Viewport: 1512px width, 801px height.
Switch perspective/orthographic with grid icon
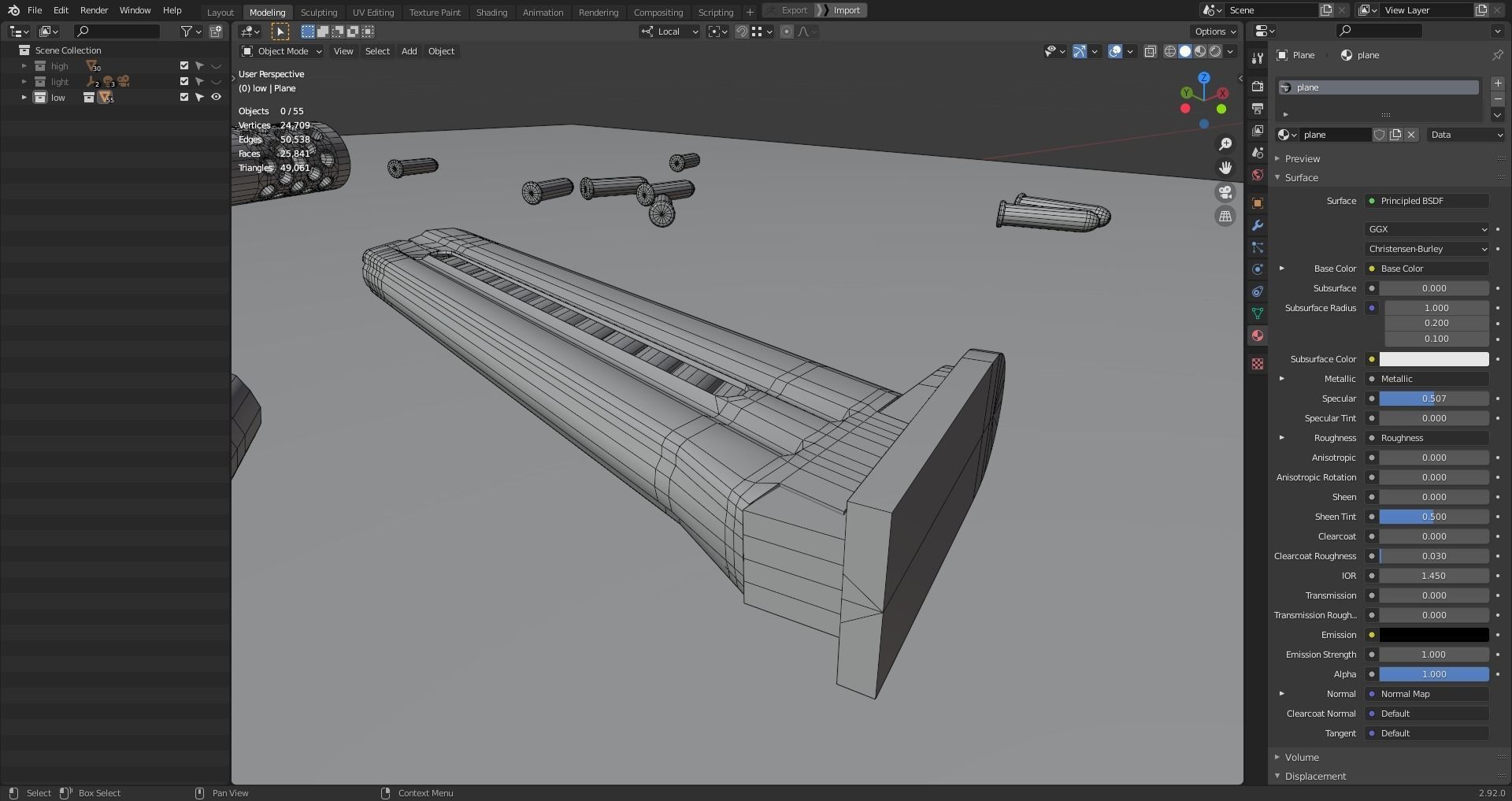tap(1225, 216)
